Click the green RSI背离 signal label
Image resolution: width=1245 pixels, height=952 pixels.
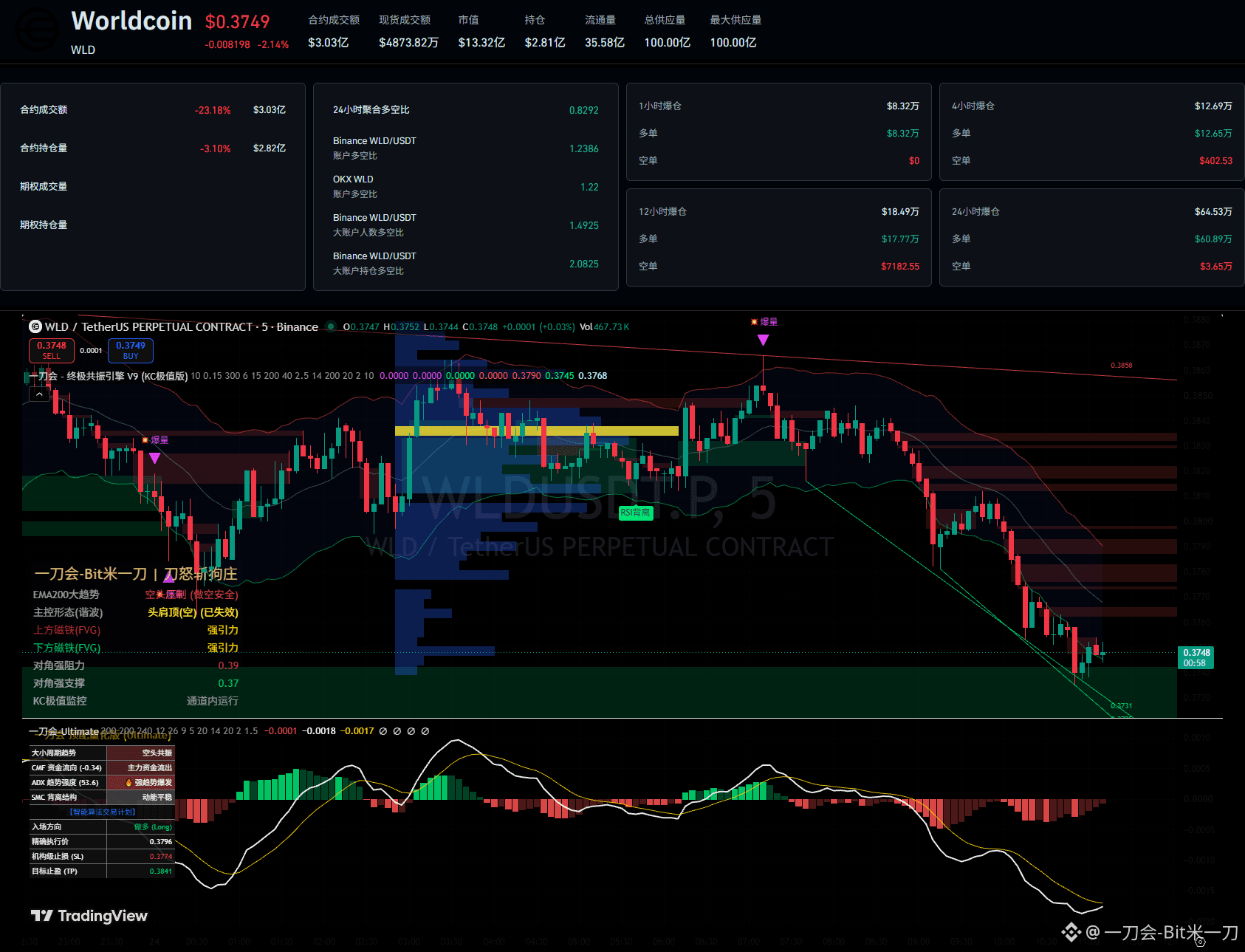[x=635, y=513]
